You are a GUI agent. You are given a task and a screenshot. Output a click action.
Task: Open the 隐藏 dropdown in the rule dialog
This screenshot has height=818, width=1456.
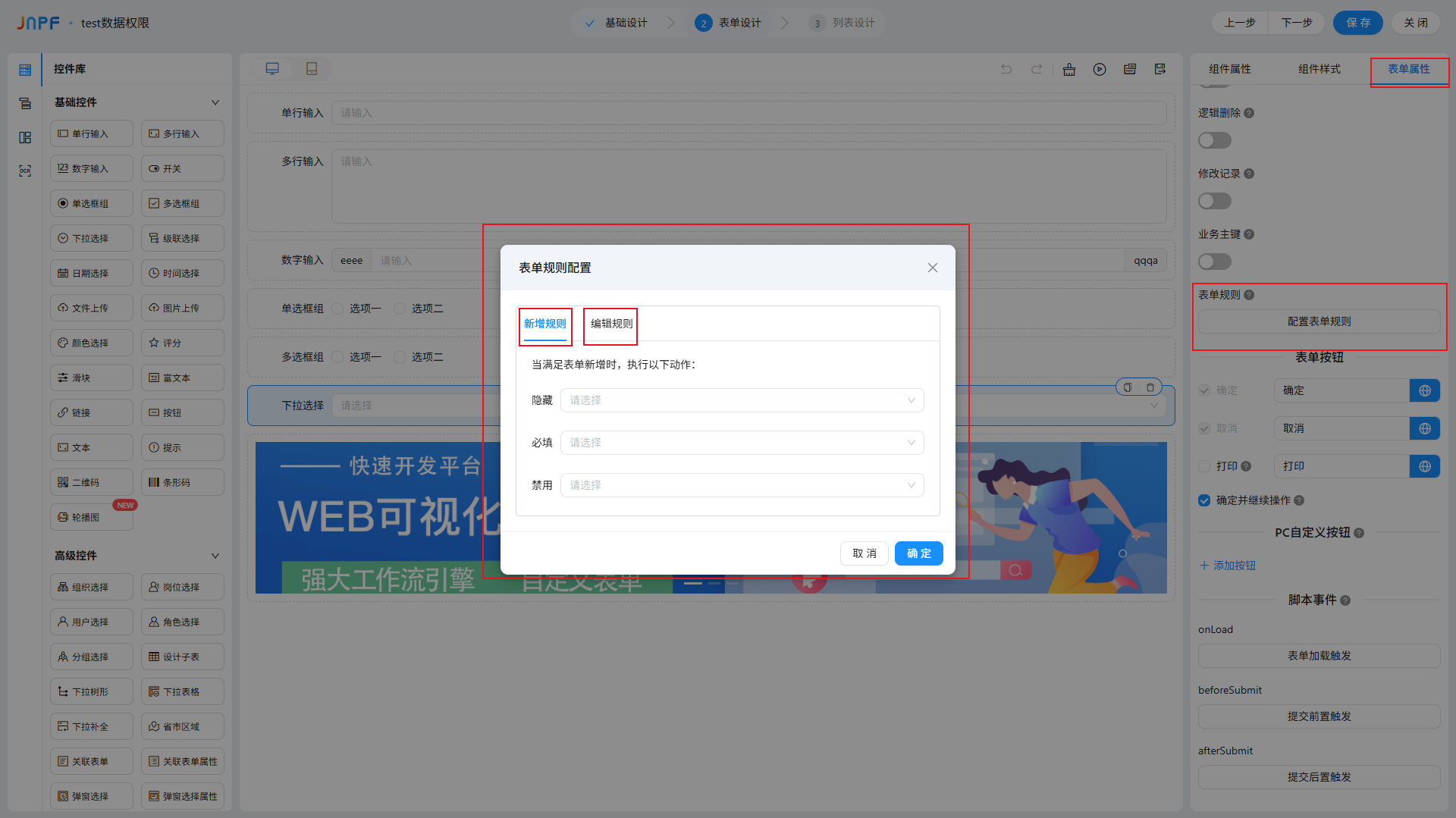click(x=742, y=400)
